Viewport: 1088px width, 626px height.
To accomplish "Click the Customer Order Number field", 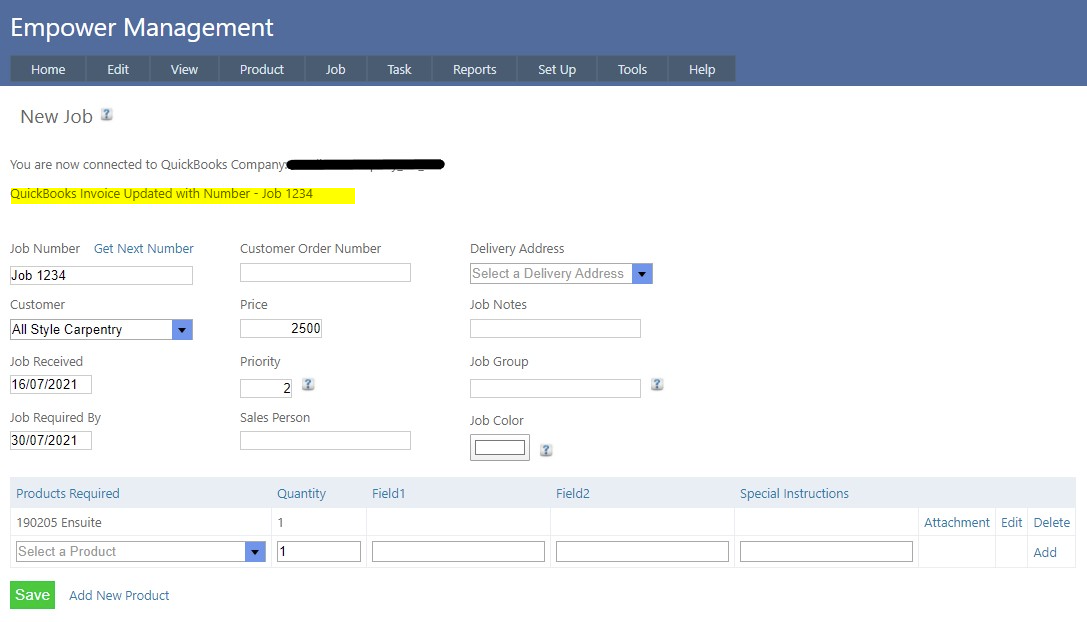I will tap(325, 273).
